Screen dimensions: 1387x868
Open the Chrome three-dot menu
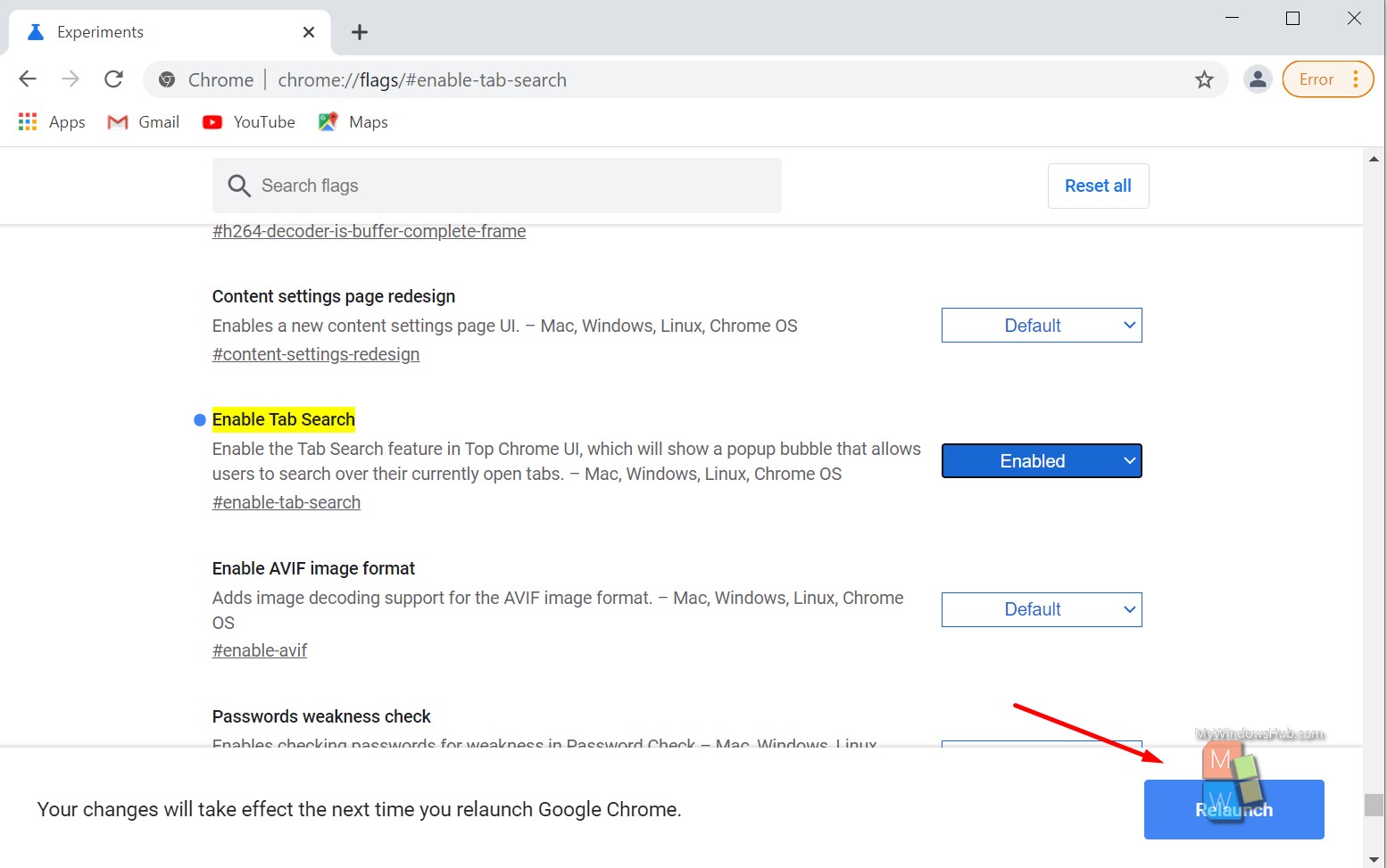pos(1356,79)
